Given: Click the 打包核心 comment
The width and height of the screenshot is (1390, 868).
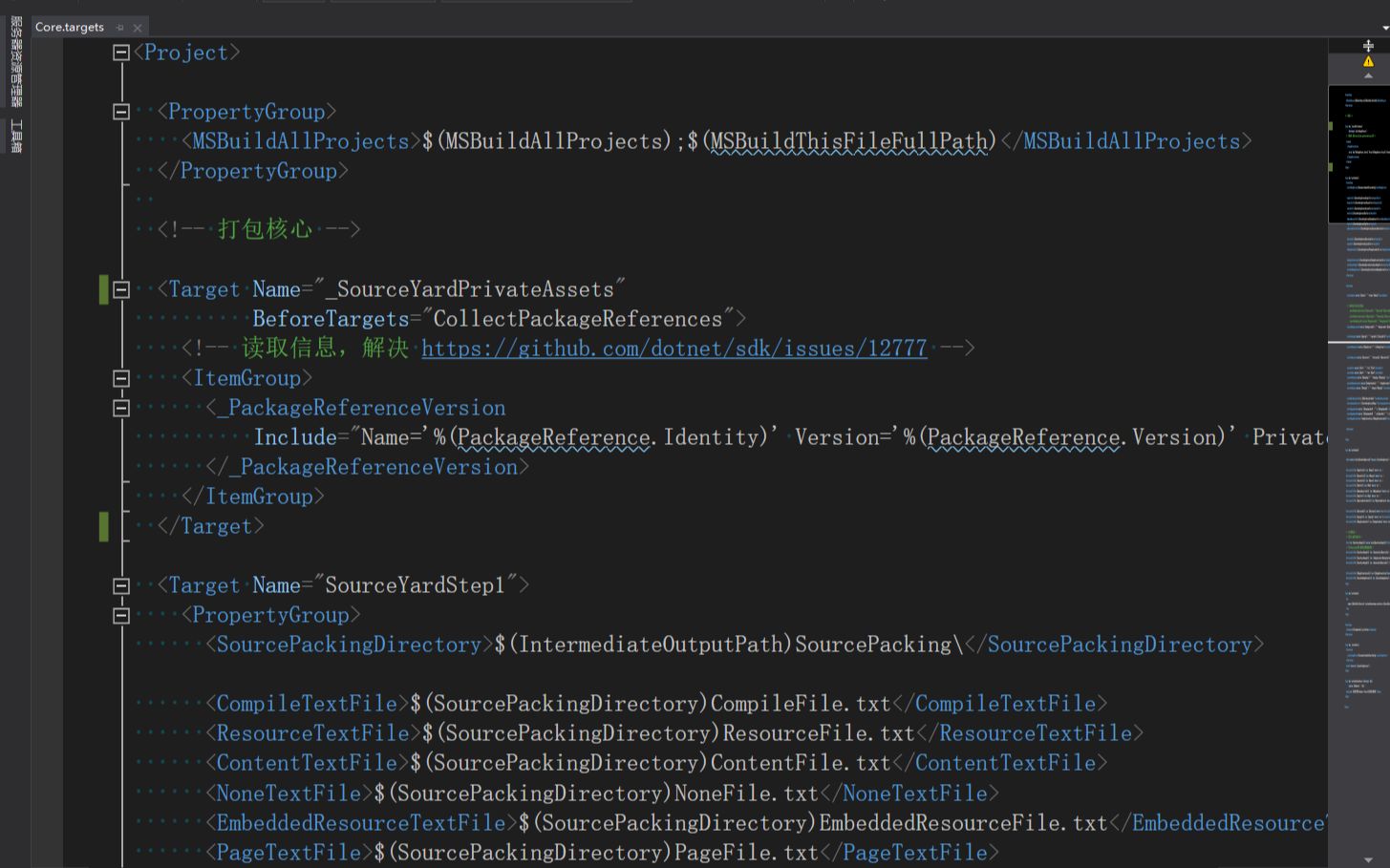Looking at the screenshot, I should pos(266,229).
